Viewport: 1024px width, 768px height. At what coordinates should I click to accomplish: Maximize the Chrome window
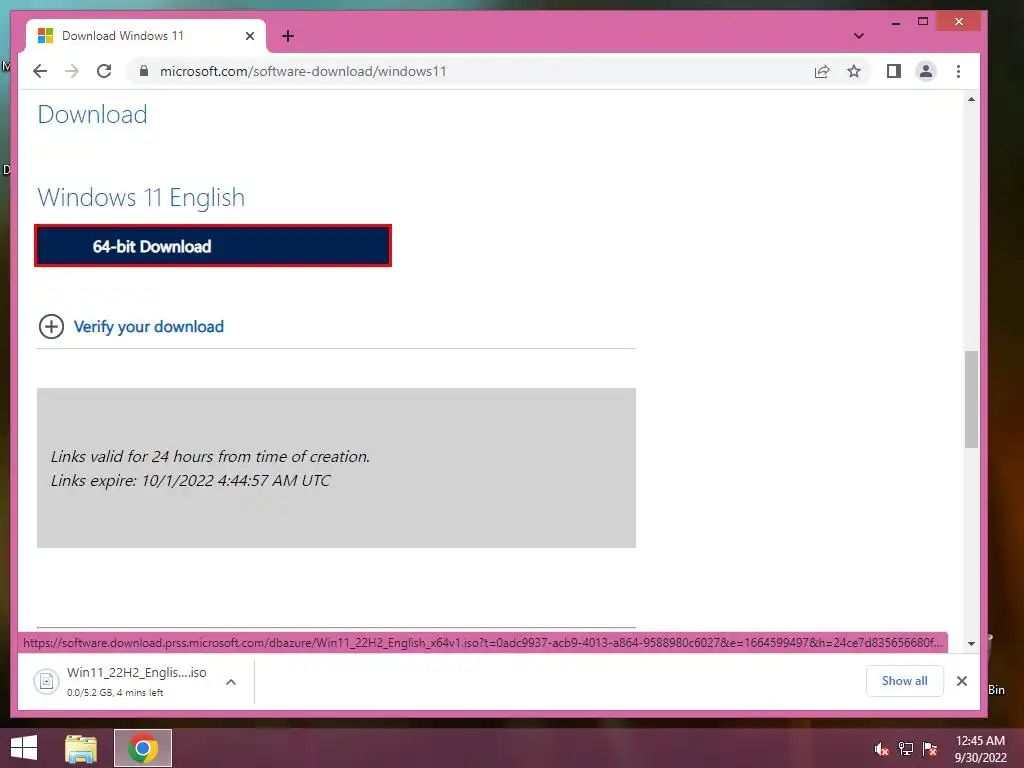coord(923,22)
